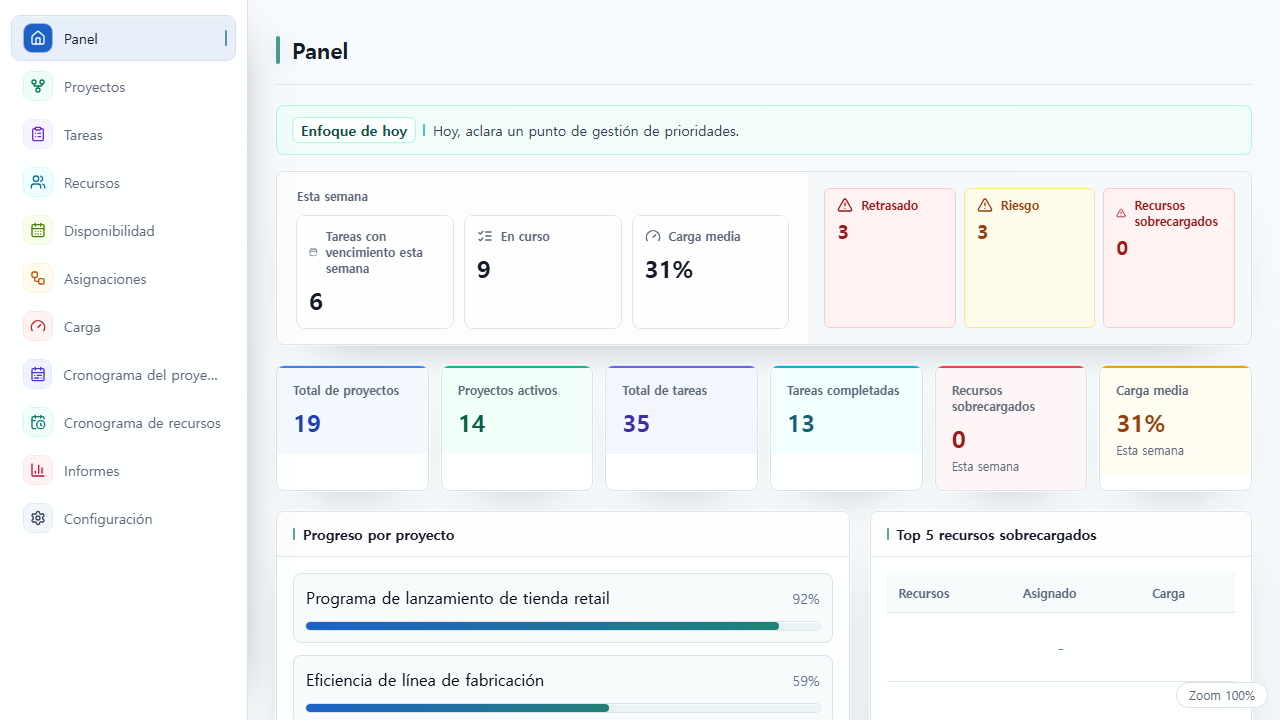The height and width of the screenshot is (720, 1280).
Task: Select the Total de tareas 35 card
Action: pos(681,428)
